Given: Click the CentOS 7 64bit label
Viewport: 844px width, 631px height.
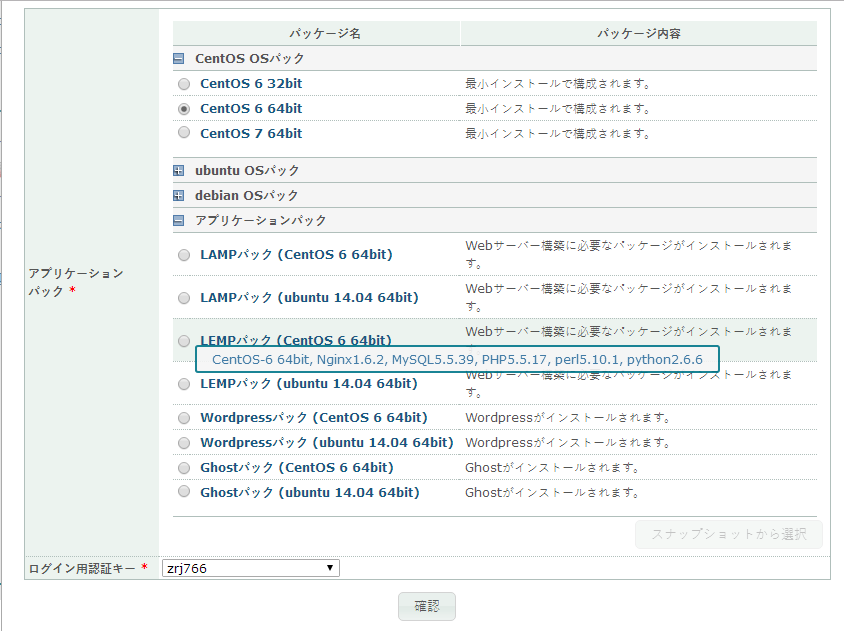Looking at the screenshot, I should click(251, 133).
